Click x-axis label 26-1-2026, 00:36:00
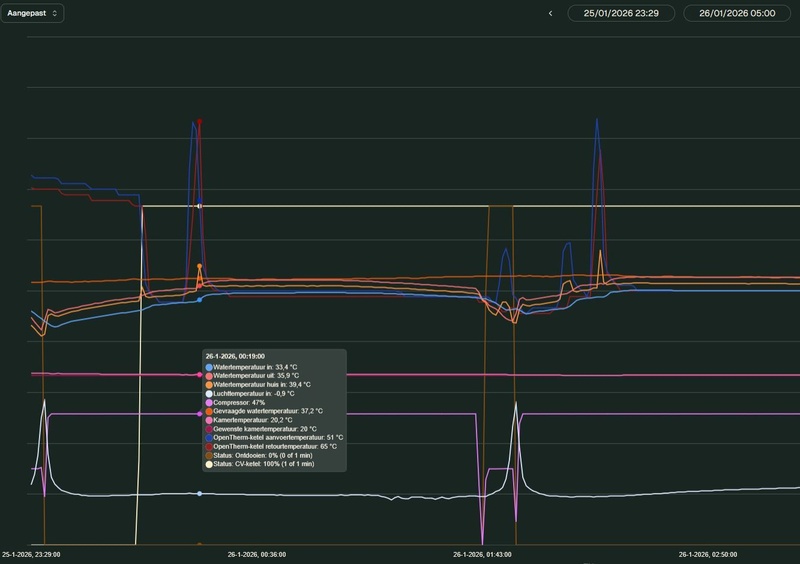The height and width of the screenshot is (564, 800). coord(257,554)
